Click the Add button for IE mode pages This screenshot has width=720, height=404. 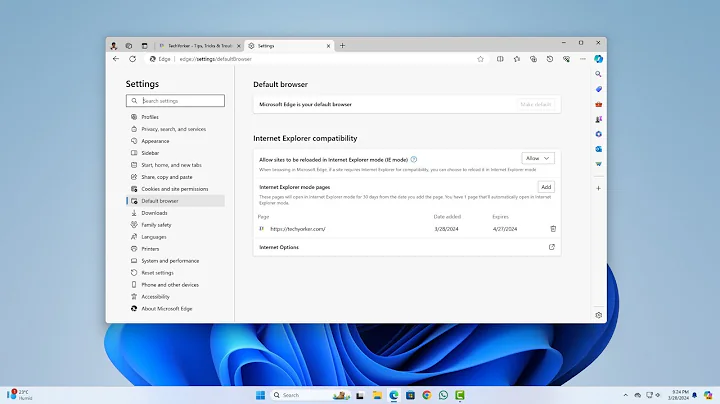coord(546,187)
